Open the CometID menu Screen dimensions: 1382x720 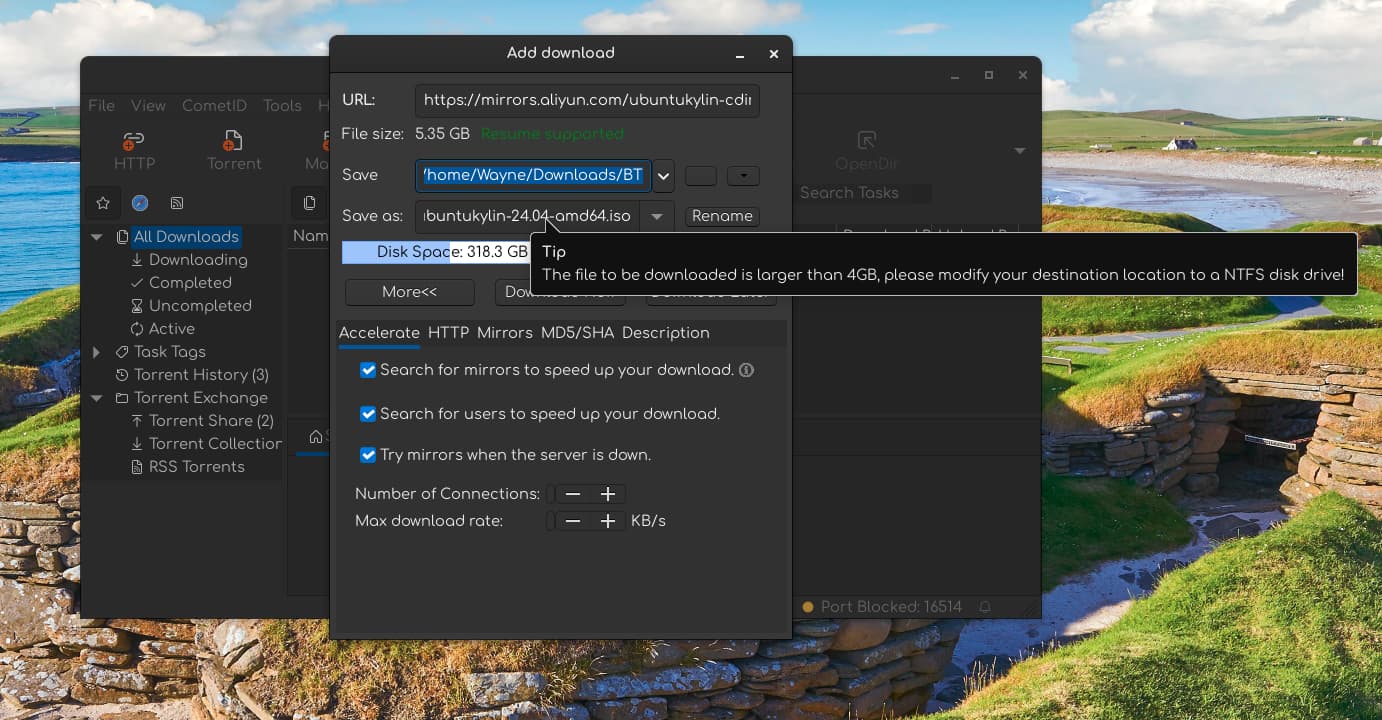point(214,106)
